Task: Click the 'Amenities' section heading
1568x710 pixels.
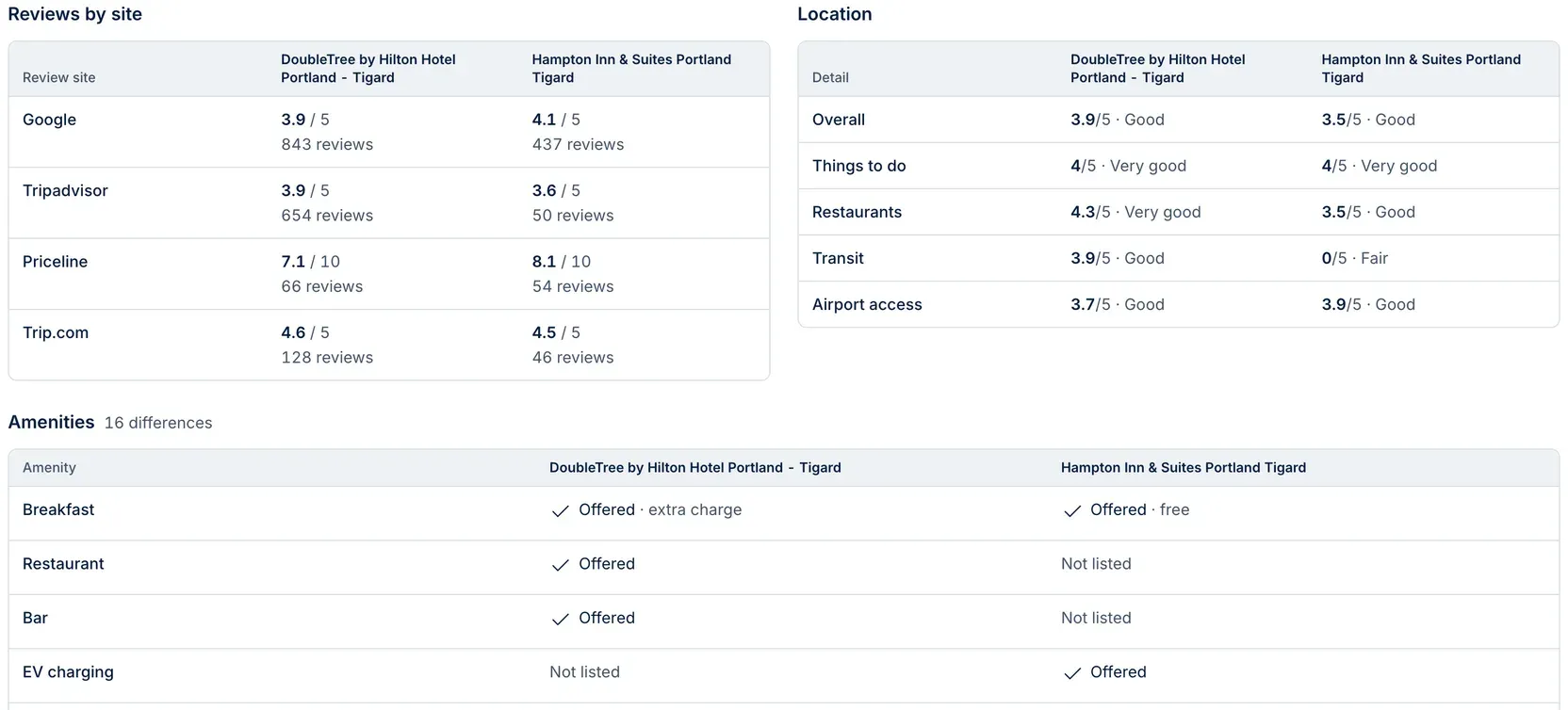Action: point(52,422)
